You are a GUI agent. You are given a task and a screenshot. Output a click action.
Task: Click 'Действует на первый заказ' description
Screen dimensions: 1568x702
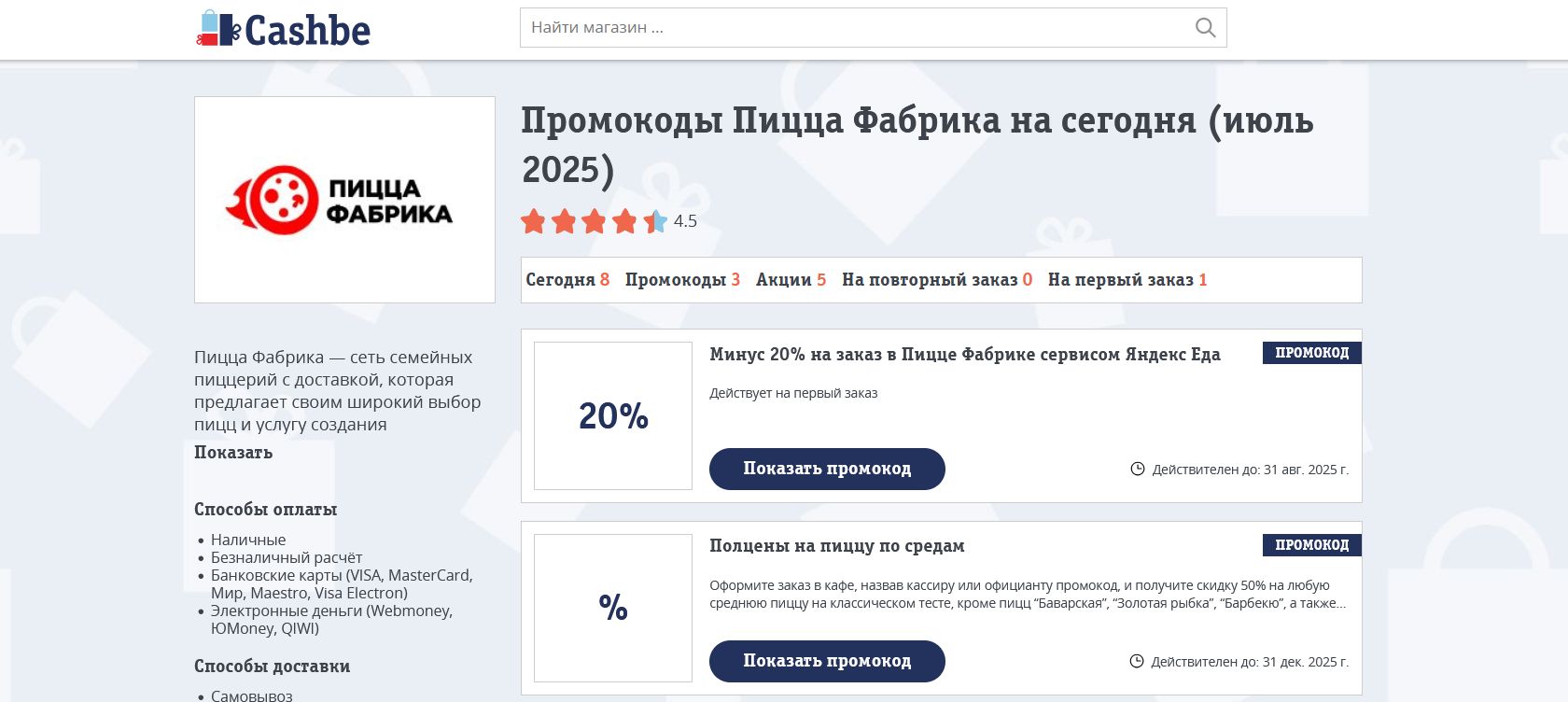tap(793, 393)
